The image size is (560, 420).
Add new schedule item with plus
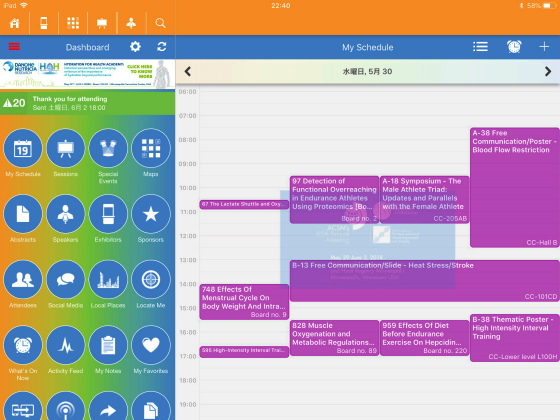click(544, 47)
